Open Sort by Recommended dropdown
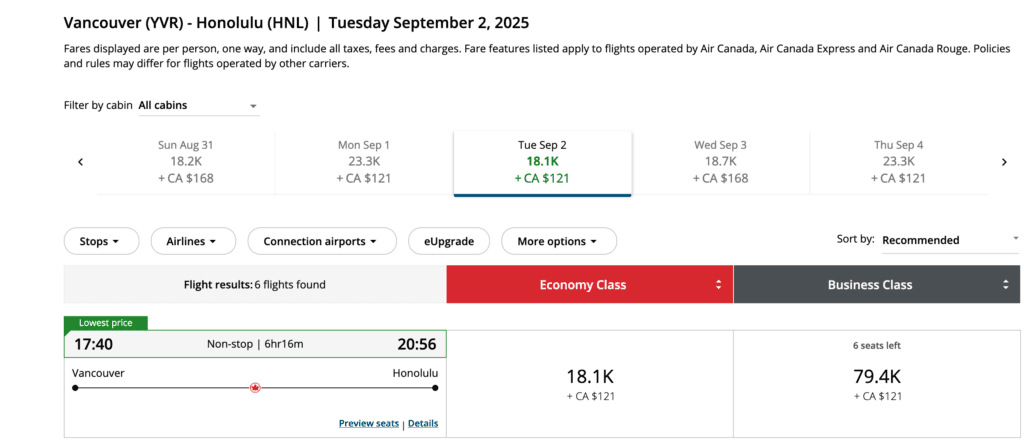Image resolution: width=1024 pixels, height=441 pixels. [x=950, y=240]
